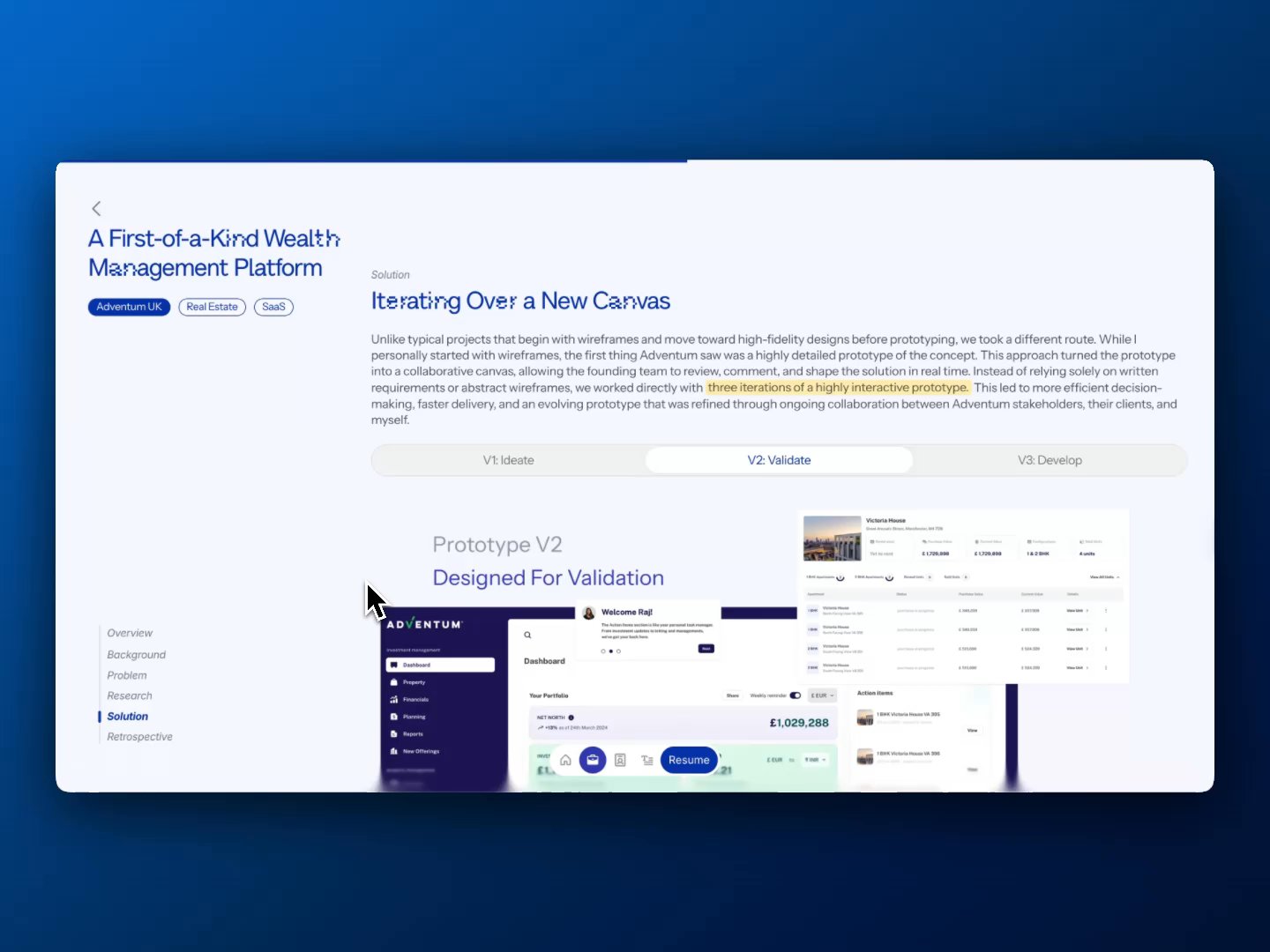Image resolution: width=1270 pixels, height=952 pixels.
Task: Switch to the V3: Develop tab
Action: click(1050, 460)
